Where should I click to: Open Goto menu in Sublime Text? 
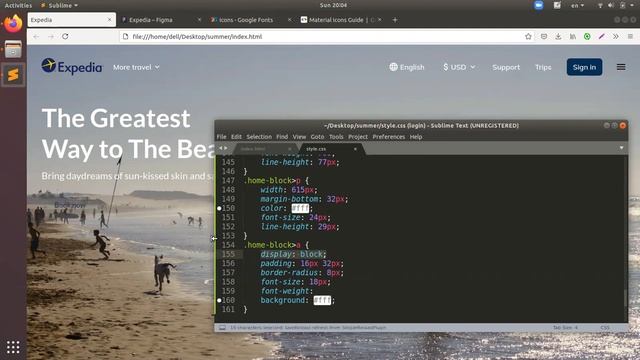tap(317, 137)
